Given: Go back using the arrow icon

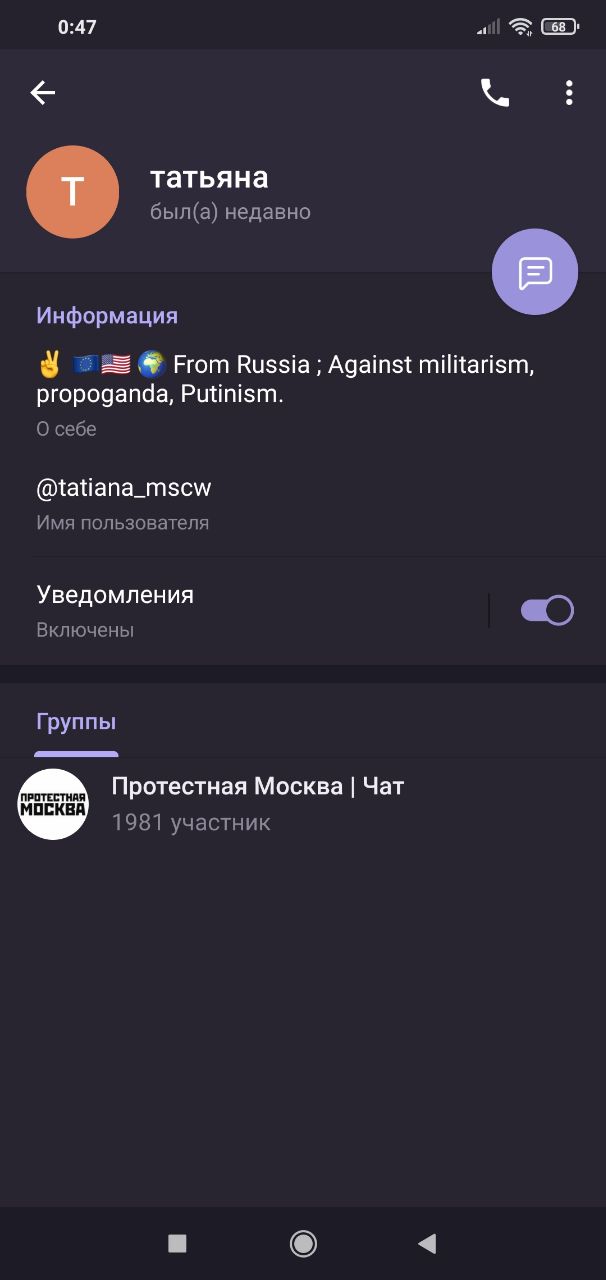Looking at the screenshot, I should click(x=42, y=93).
